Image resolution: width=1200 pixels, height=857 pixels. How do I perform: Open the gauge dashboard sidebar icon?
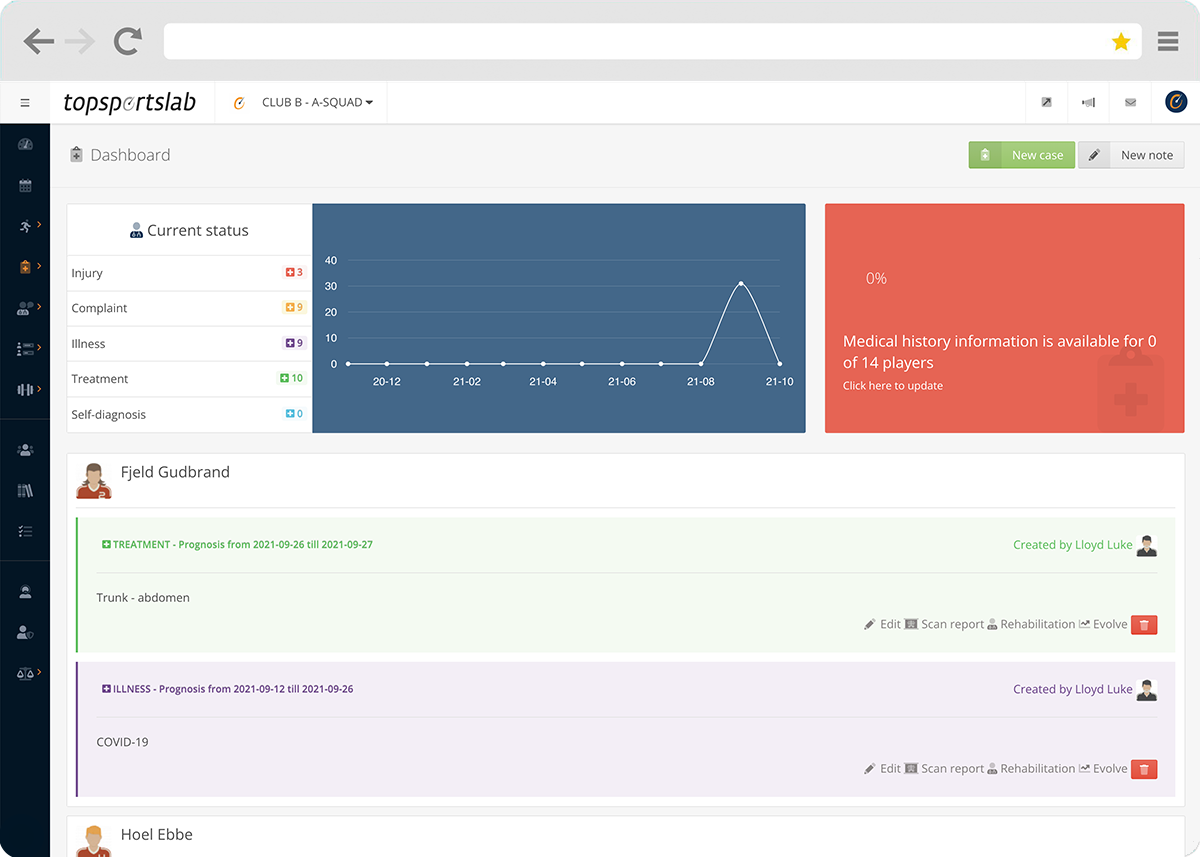click(x=25, y=144)
